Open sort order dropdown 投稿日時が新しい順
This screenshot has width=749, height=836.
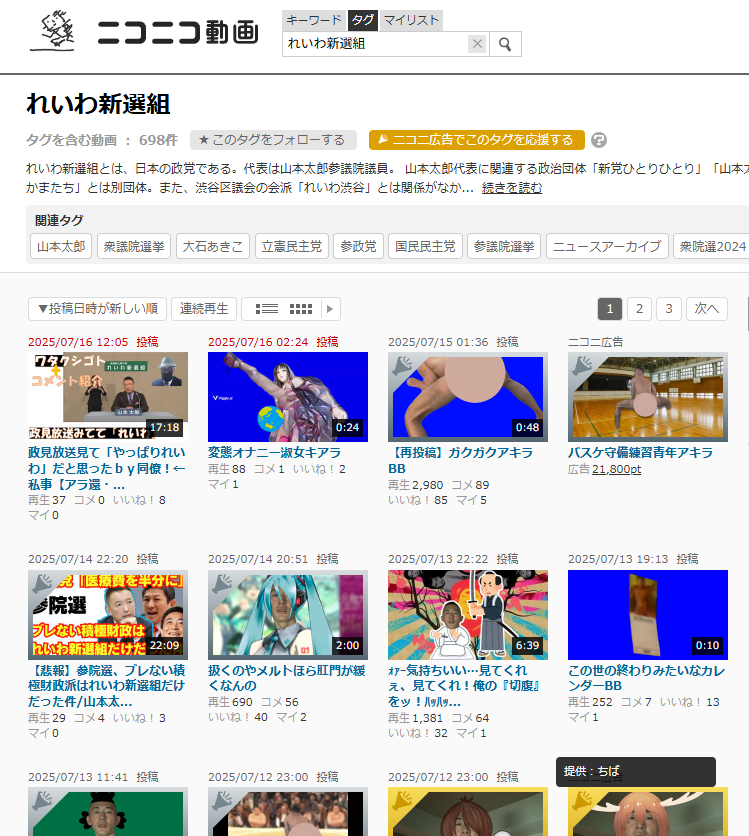point(98,309)
